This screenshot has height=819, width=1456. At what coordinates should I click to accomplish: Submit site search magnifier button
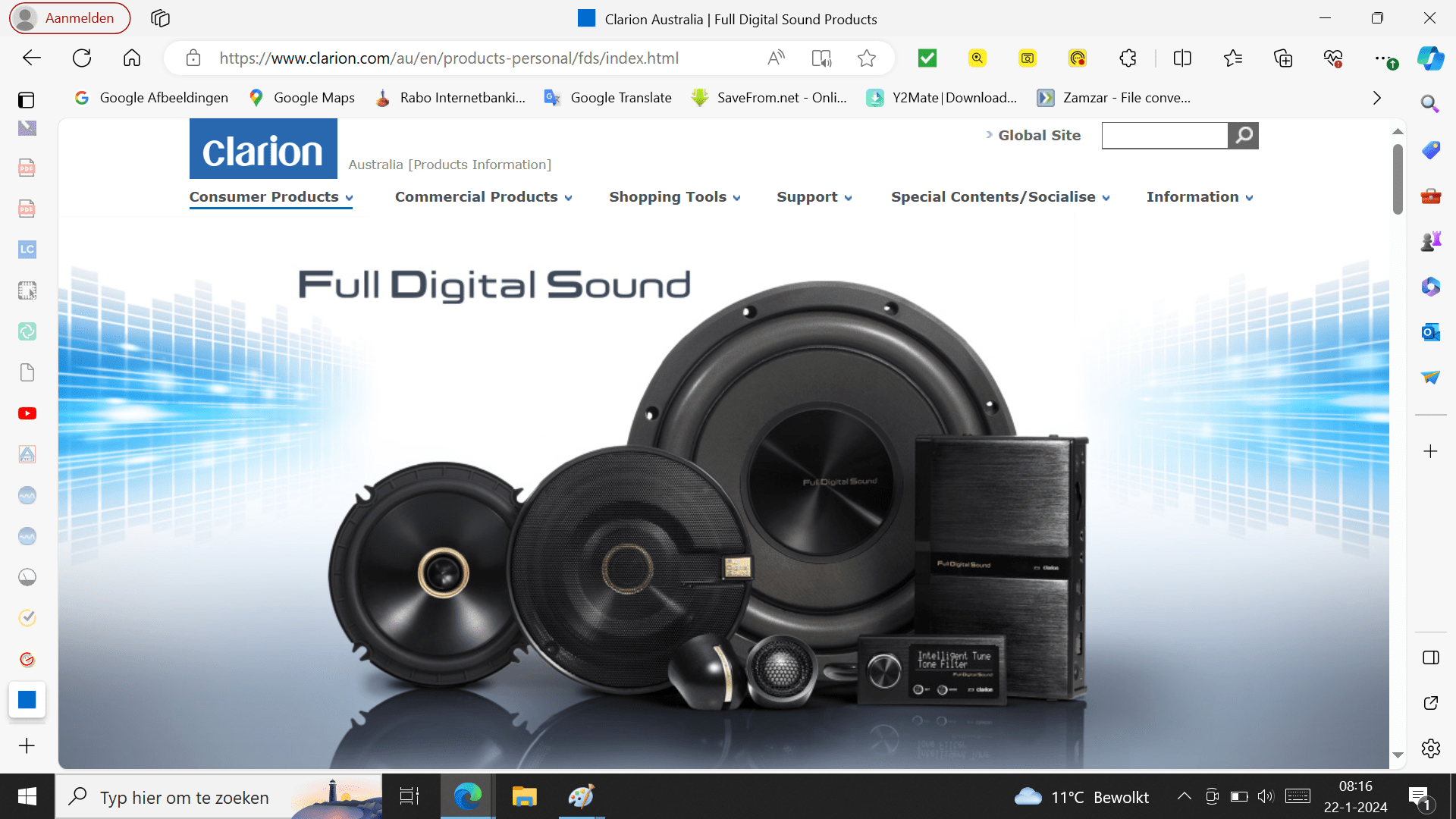[x=1244, y=136]
